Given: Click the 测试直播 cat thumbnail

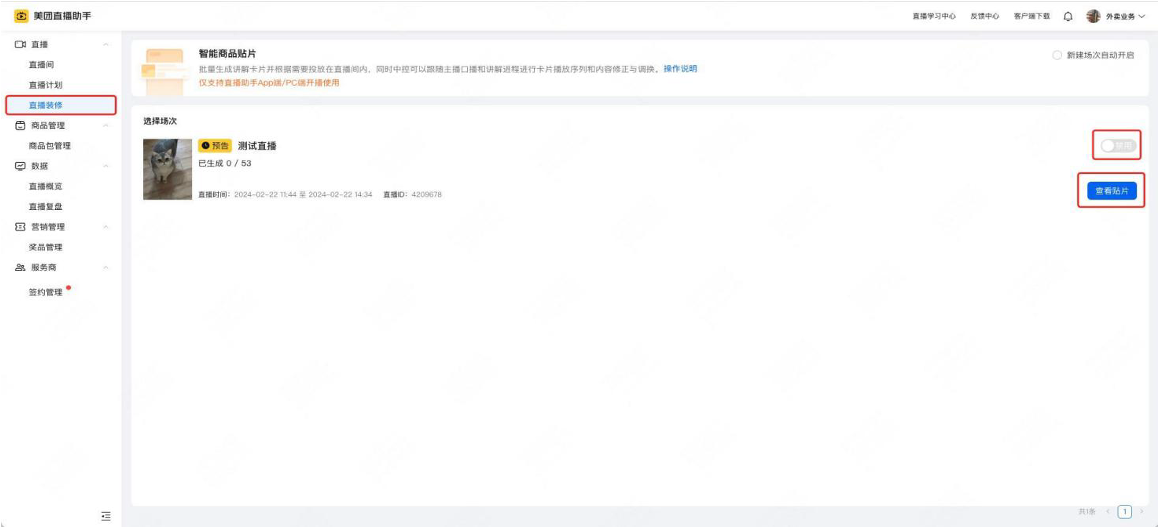Looking at the screenshot, I should pyautogui.click(x=167, y=169).
